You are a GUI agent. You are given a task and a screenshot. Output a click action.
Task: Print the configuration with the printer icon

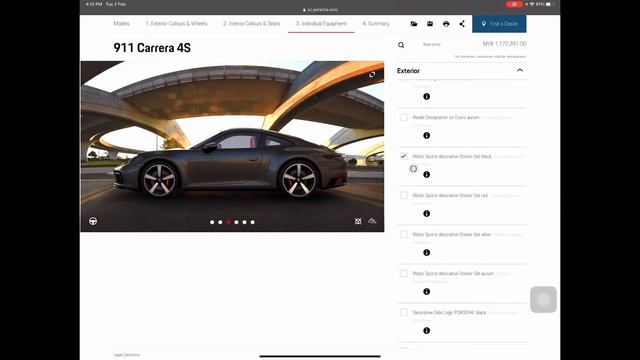pyautogui.click(x=446, y=24)
